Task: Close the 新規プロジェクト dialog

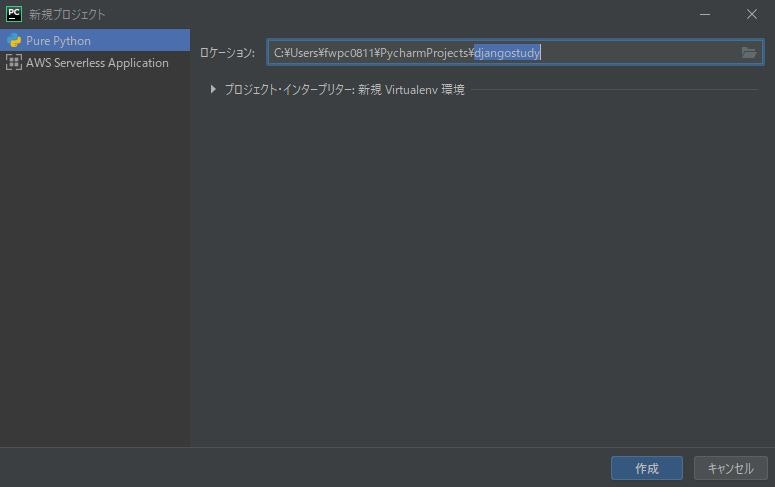Action: pos(751,14)
